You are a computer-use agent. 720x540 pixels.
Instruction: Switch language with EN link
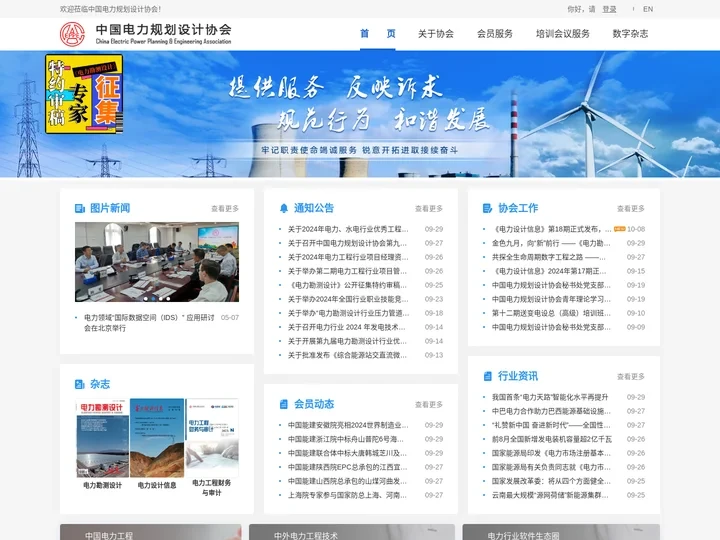click(648, 9)
